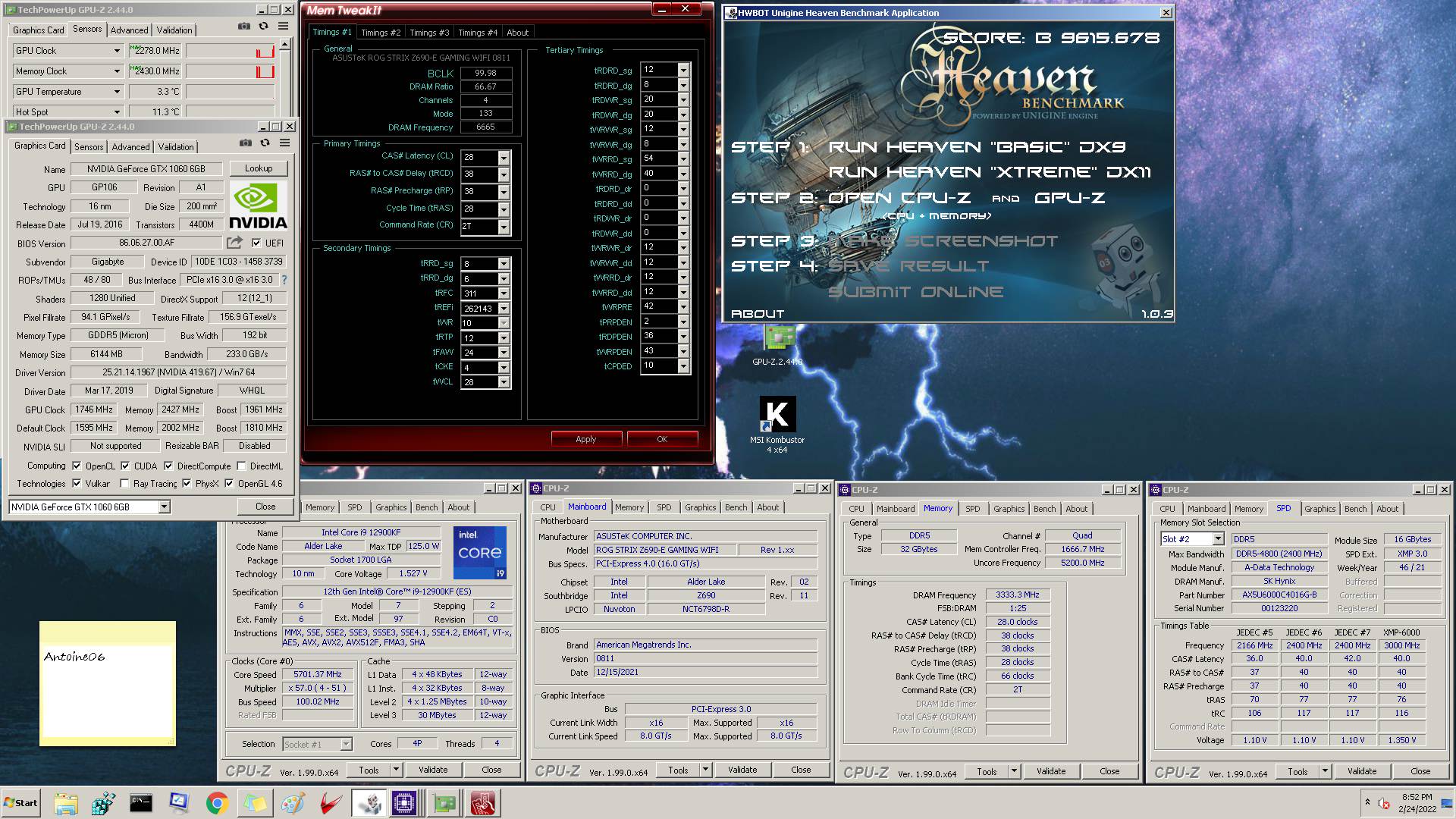Toggle the OpenGL 4.6 checkbox

coord(229,483)
